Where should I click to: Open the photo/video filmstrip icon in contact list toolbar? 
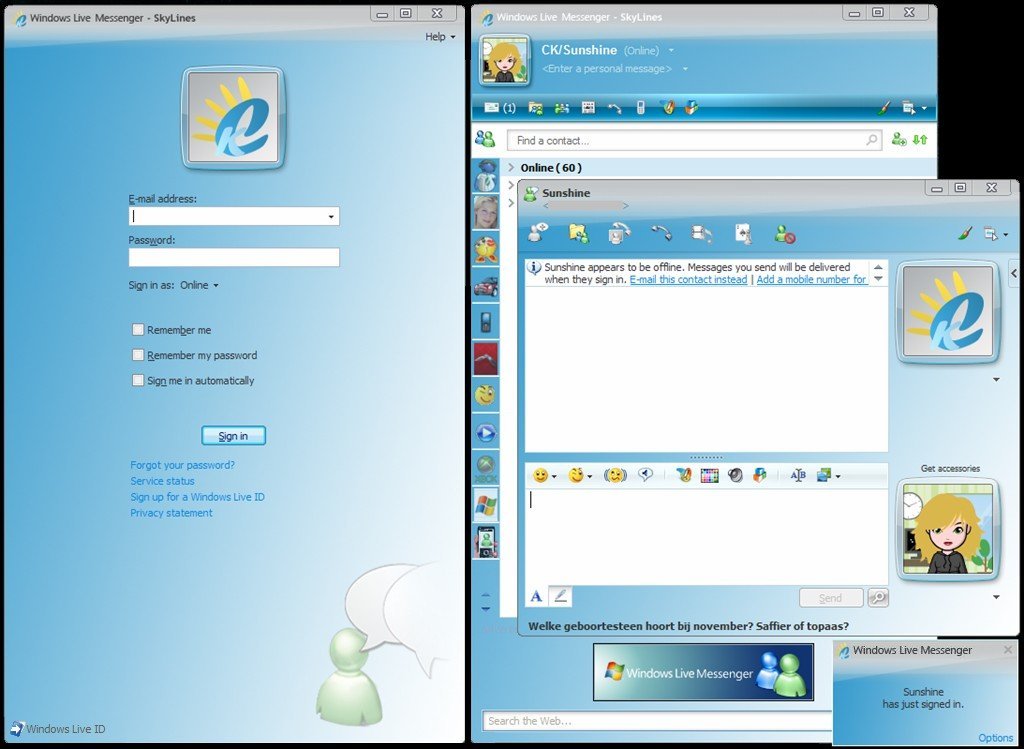tap(588, 108)
